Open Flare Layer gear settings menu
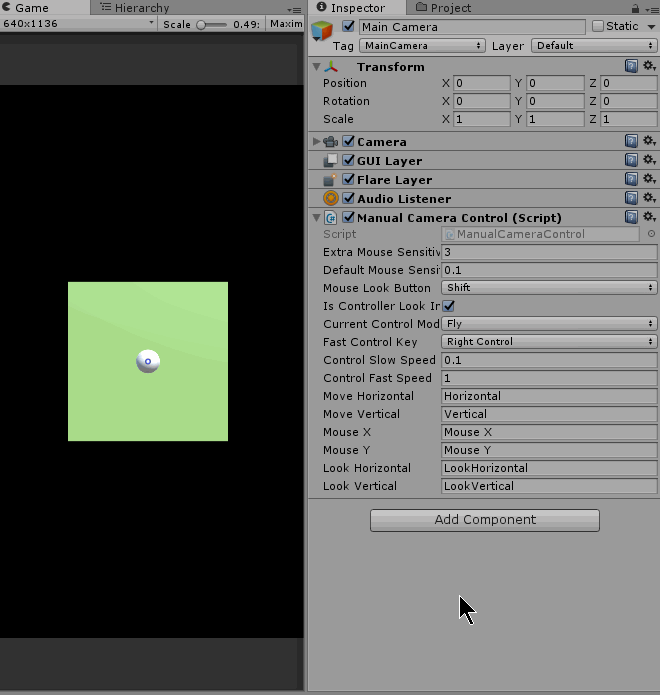 pos(649,179)
